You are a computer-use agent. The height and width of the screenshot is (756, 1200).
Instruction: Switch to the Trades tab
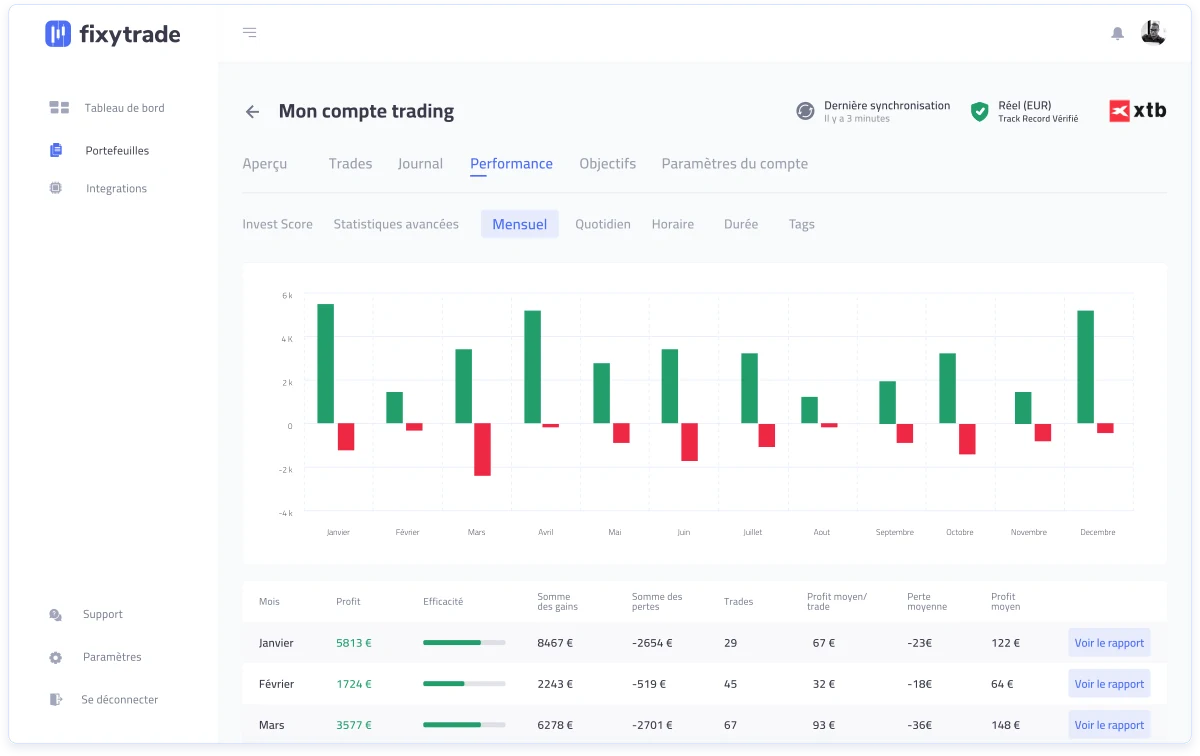coord(350,164)
